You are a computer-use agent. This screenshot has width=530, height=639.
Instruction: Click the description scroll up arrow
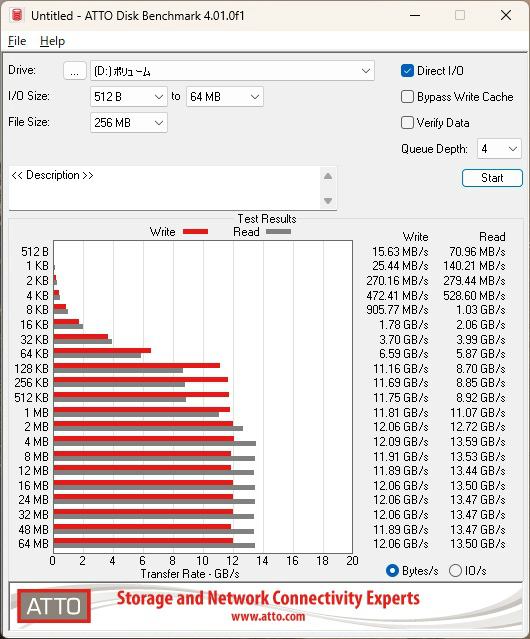click(x=328, y=176)
